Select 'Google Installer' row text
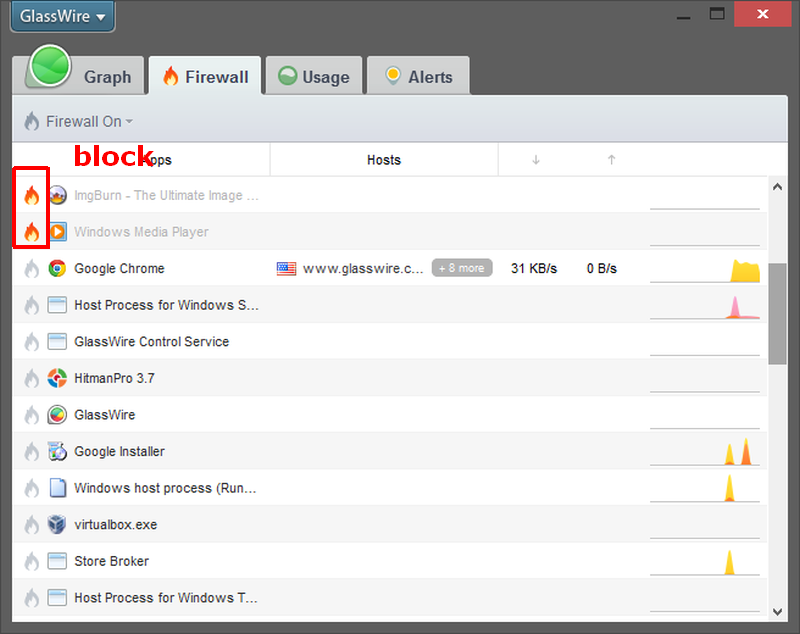The image size is (800, 634). (x=119, y=451)
